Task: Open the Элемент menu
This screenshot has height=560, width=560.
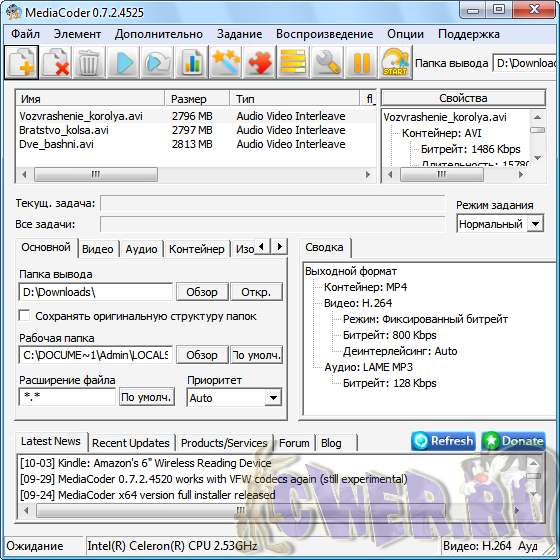Action: (77, 34)
